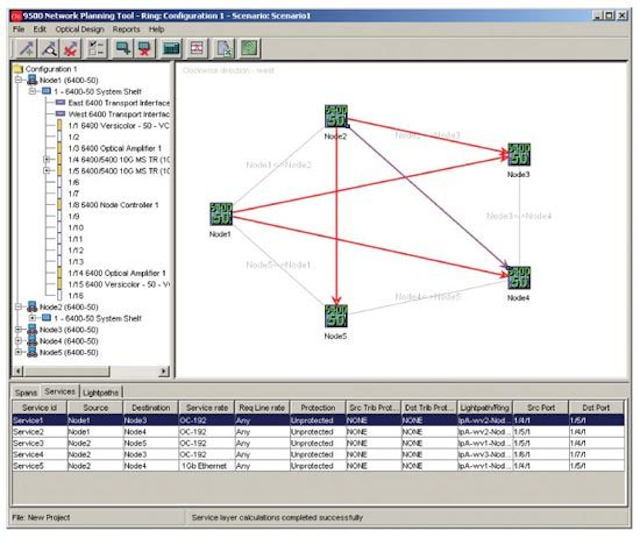Collapse Node1's 6400-50 System Shelf branch

coord(32,91)
